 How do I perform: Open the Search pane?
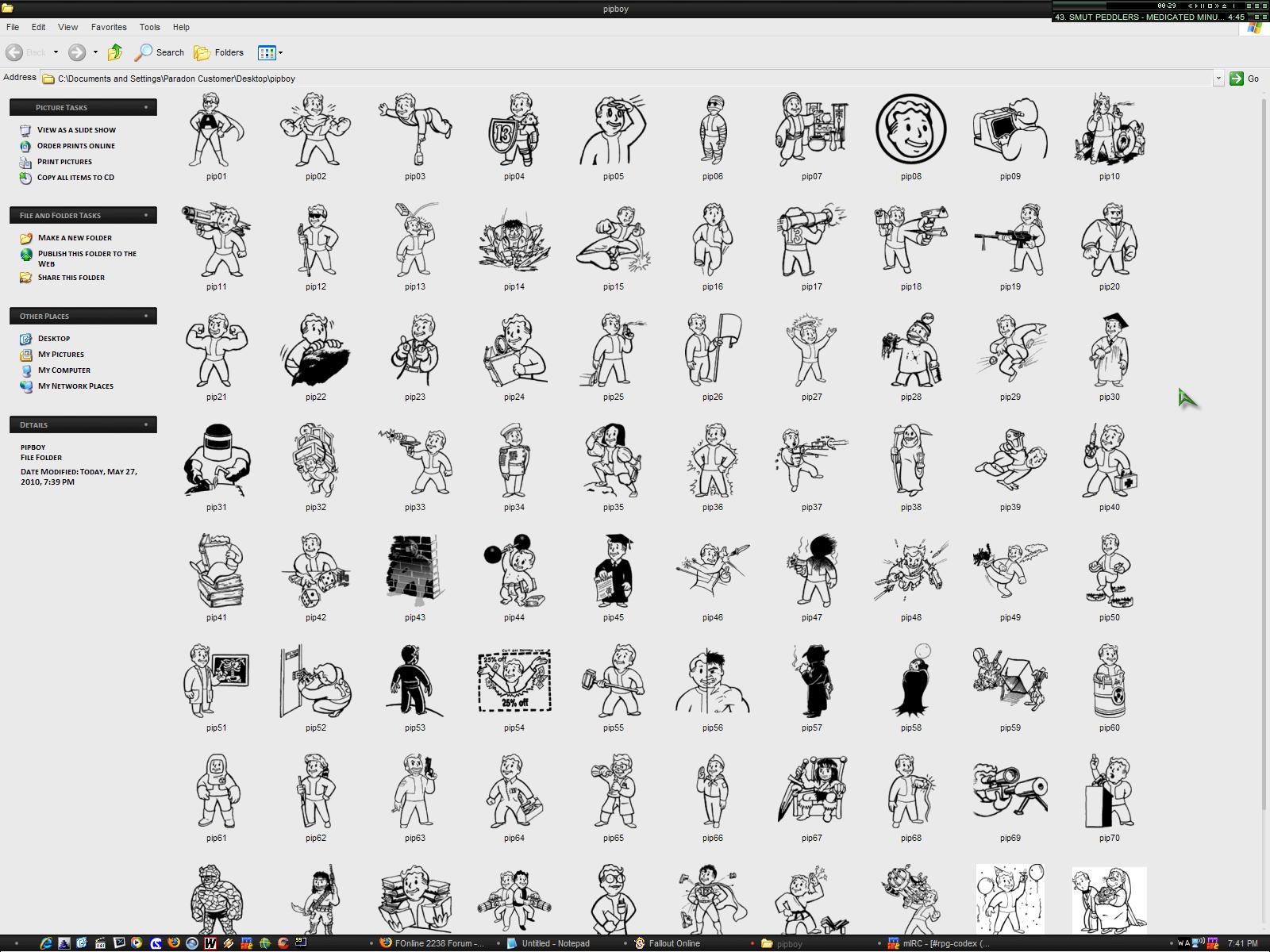[x=160, y=52]
